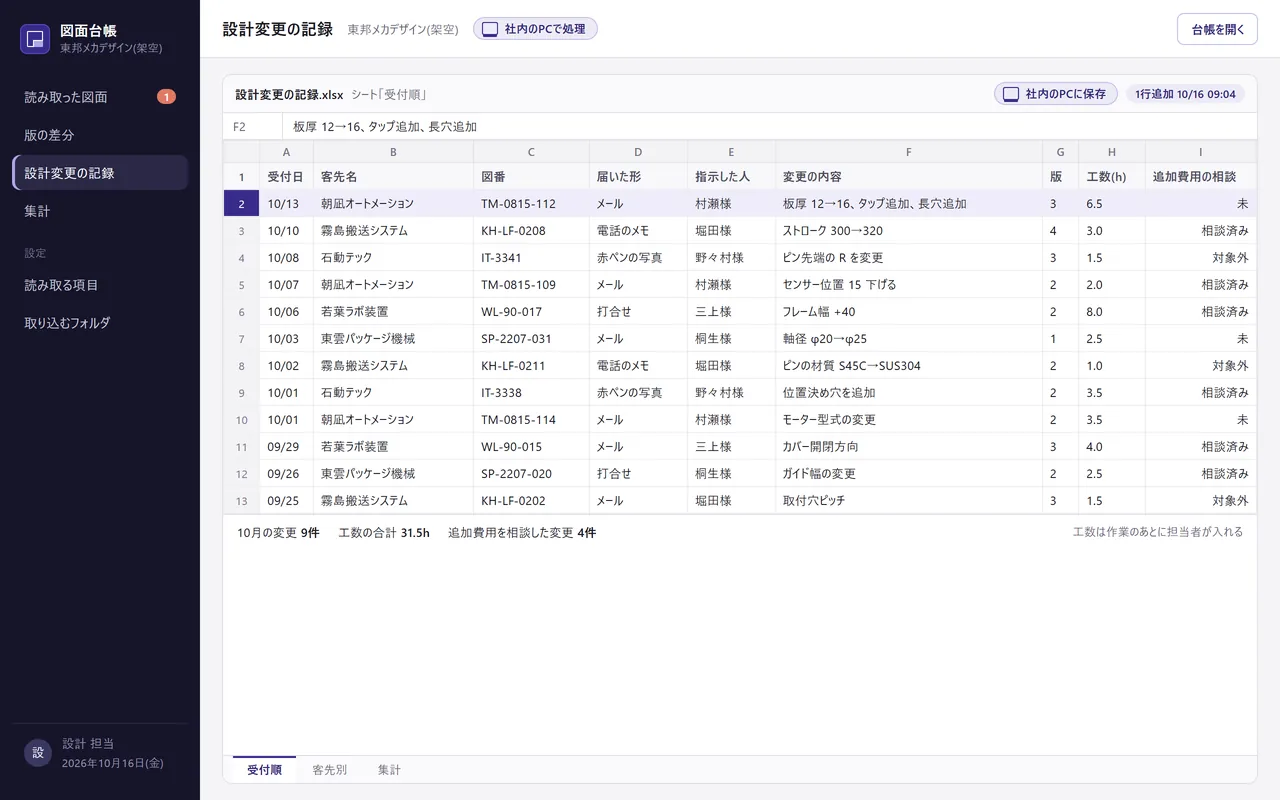Viewport: 1280px width, 800px height.
Task: Click the 社内のPCで処理 badge
Action: pyautogui.click(x=535, y=29)
